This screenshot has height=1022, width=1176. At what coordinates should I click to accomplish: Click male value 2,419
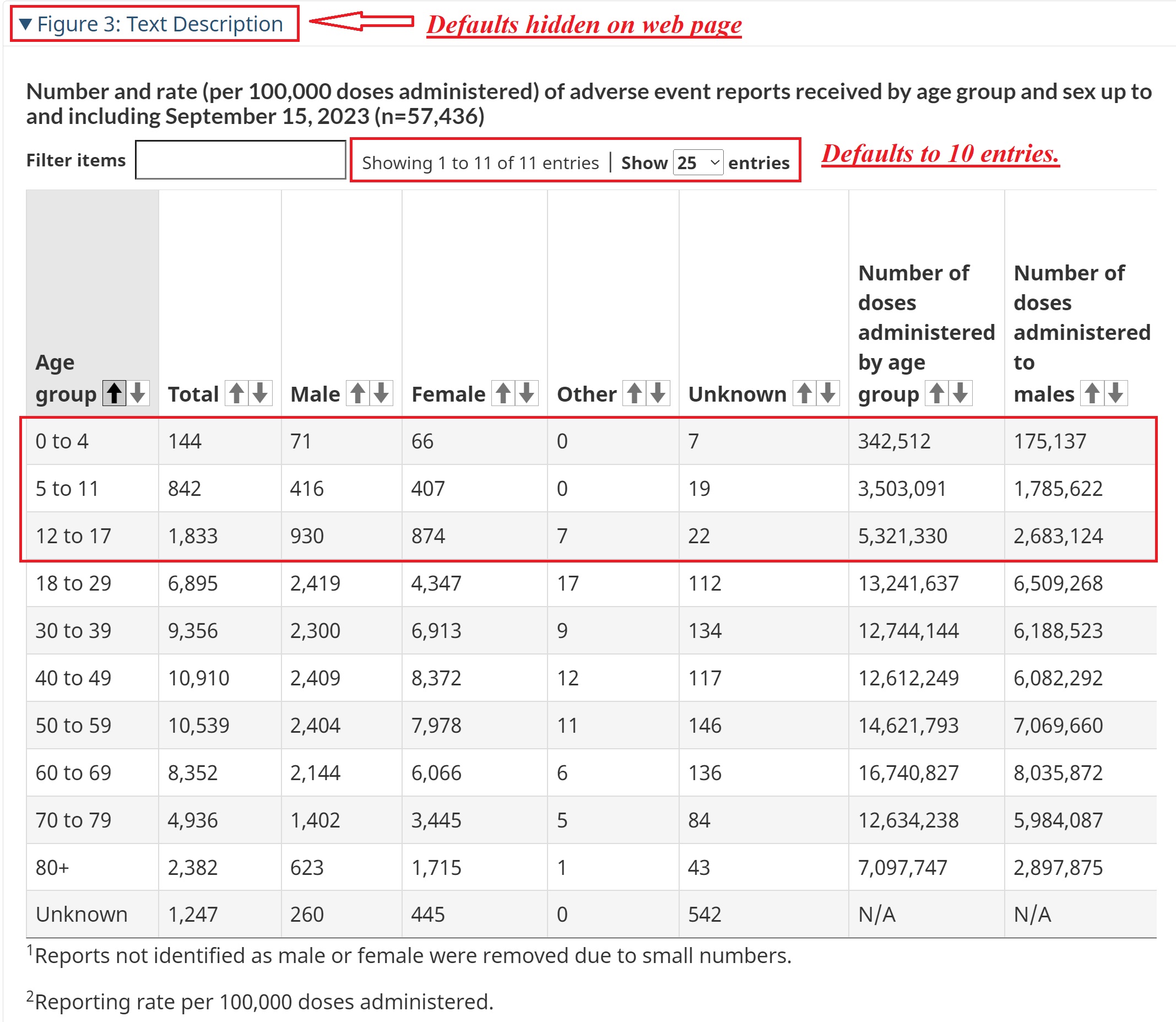[315, 583]
